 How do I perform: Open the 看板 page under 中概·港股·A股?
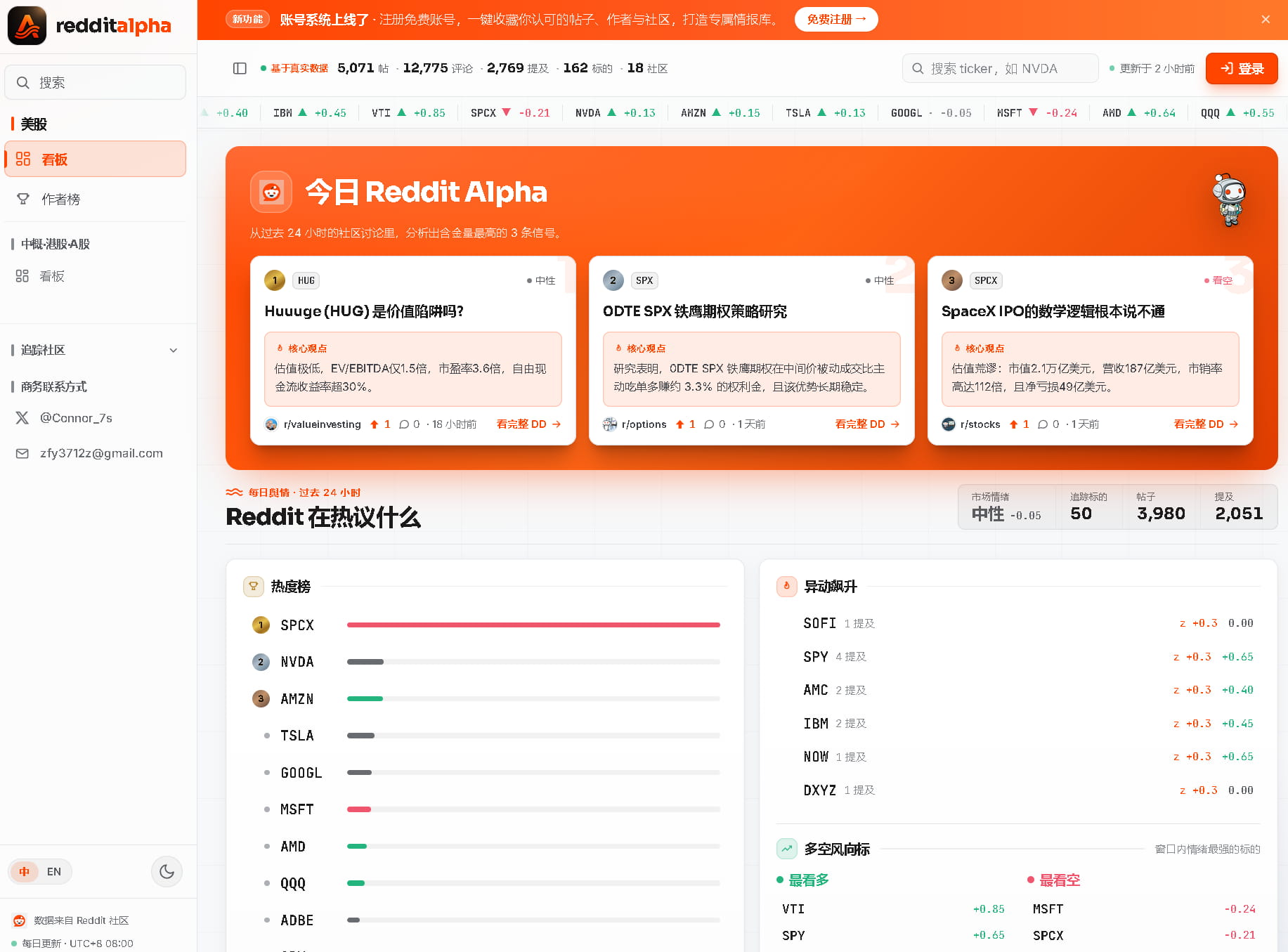96,276
